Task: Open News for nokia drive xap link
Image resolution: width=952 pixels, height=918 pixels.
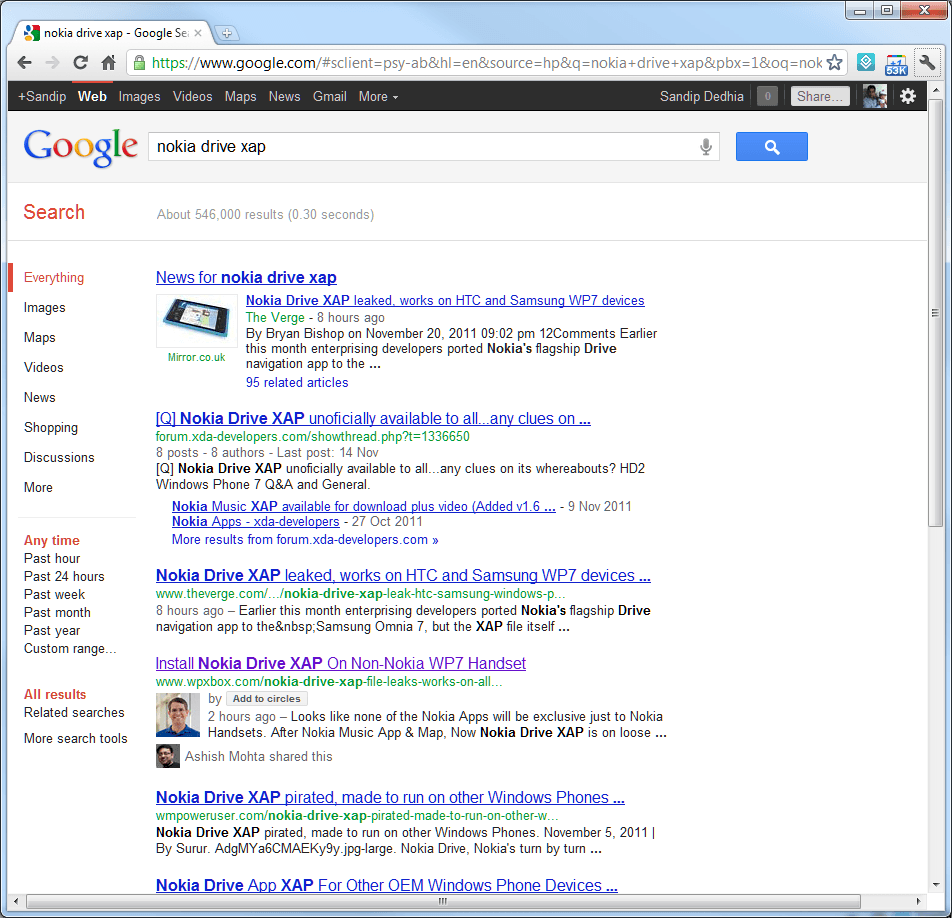Action: click(x=246, y=277)
